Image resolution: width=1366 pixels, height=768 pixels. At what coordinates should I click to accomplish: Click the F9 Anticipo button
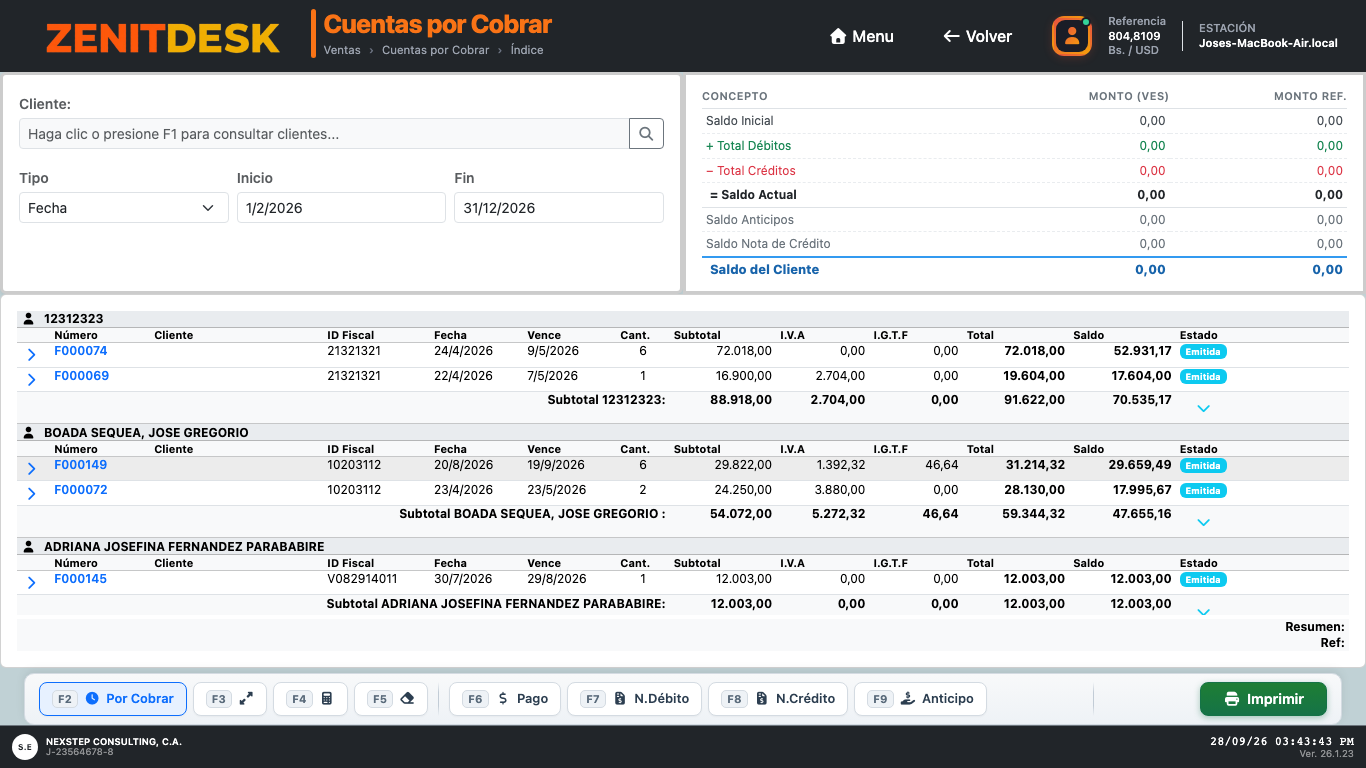pyautogui.click(x=920, y=699)
